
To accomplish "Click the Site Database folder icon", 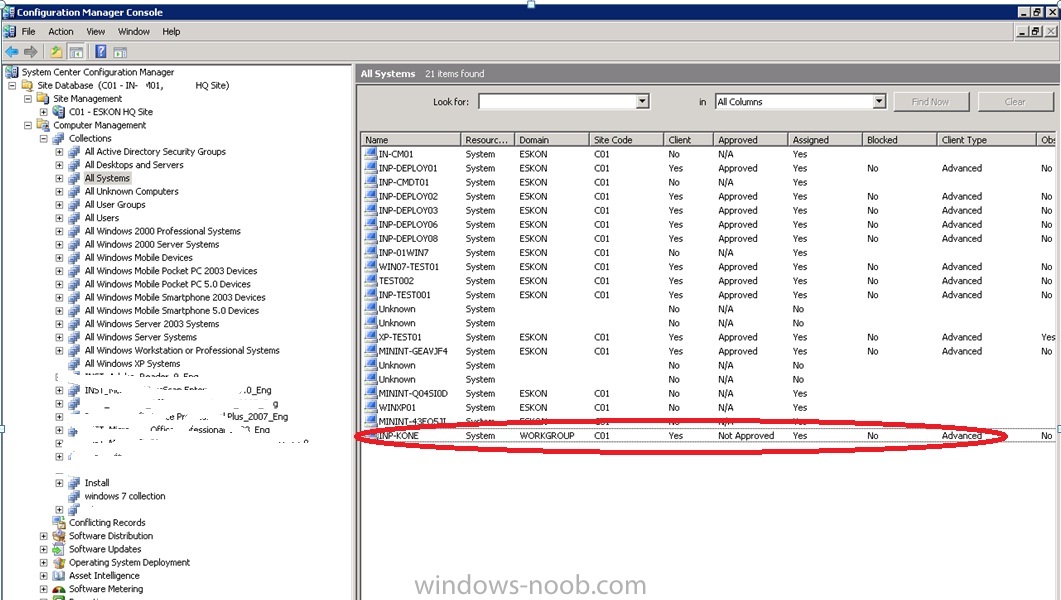I will coord(27,85).
